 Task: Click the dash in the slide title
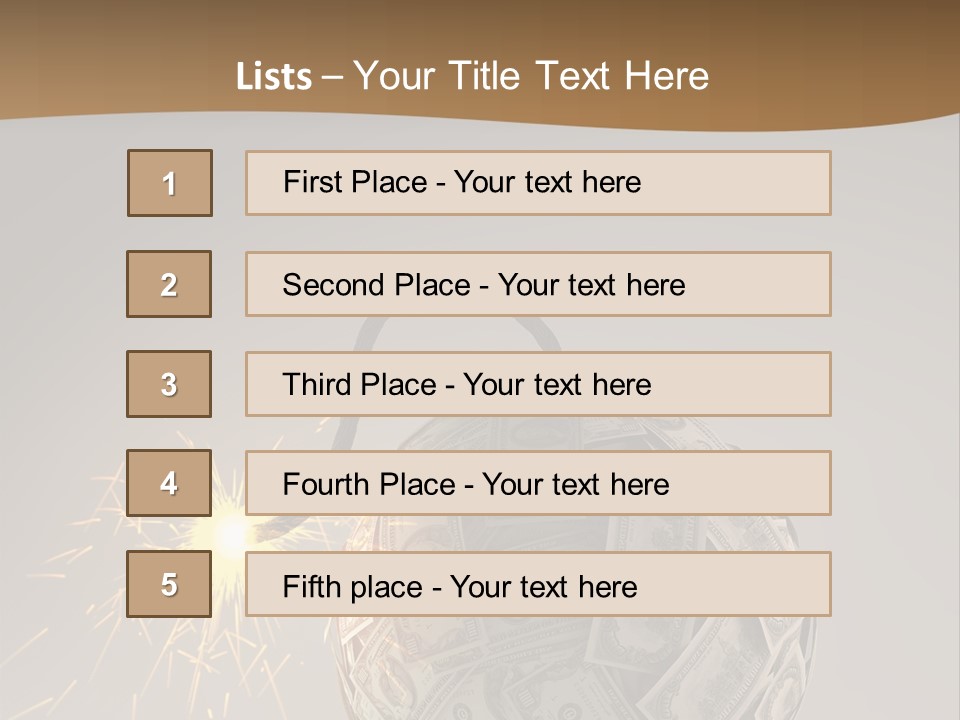[x=333, y=76]
